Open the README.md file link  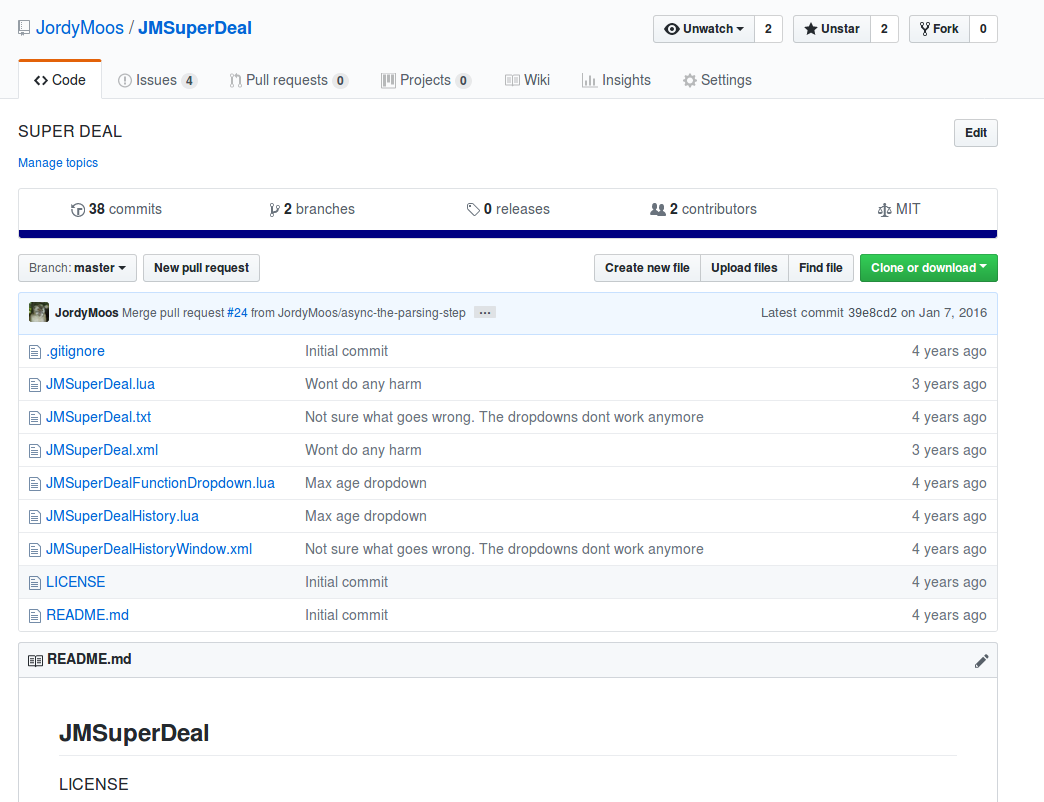tap(87, 615)
